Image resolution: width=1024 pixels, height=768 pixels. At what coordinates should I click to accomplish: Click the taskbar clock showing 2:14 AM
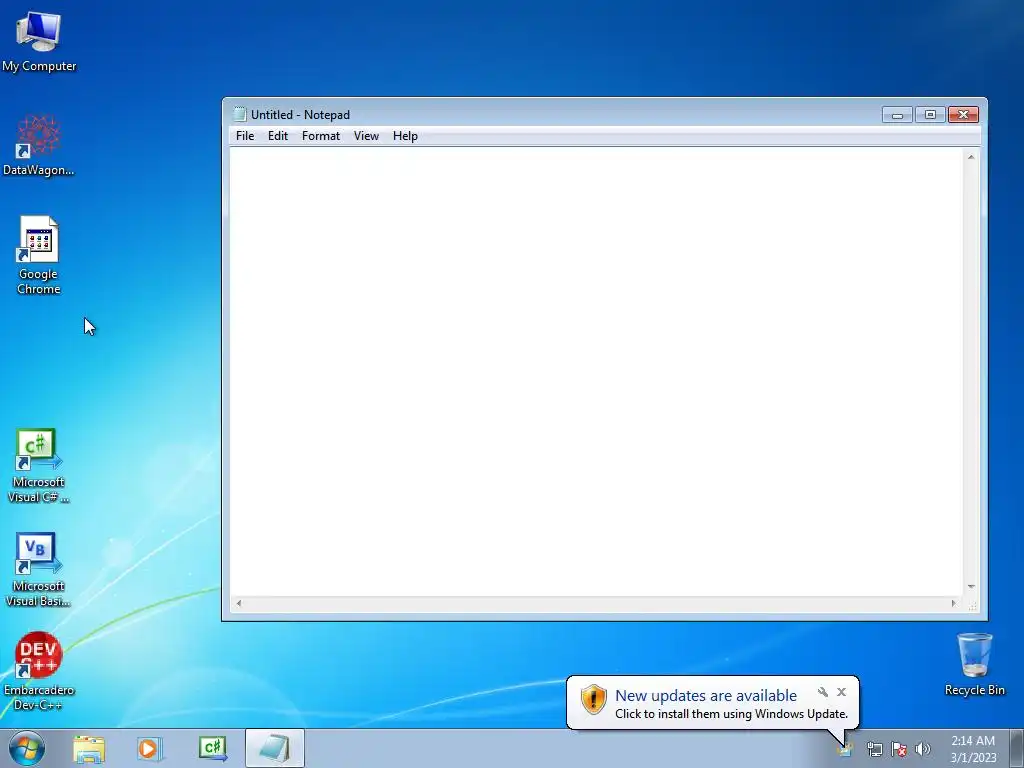pos(973,749)
